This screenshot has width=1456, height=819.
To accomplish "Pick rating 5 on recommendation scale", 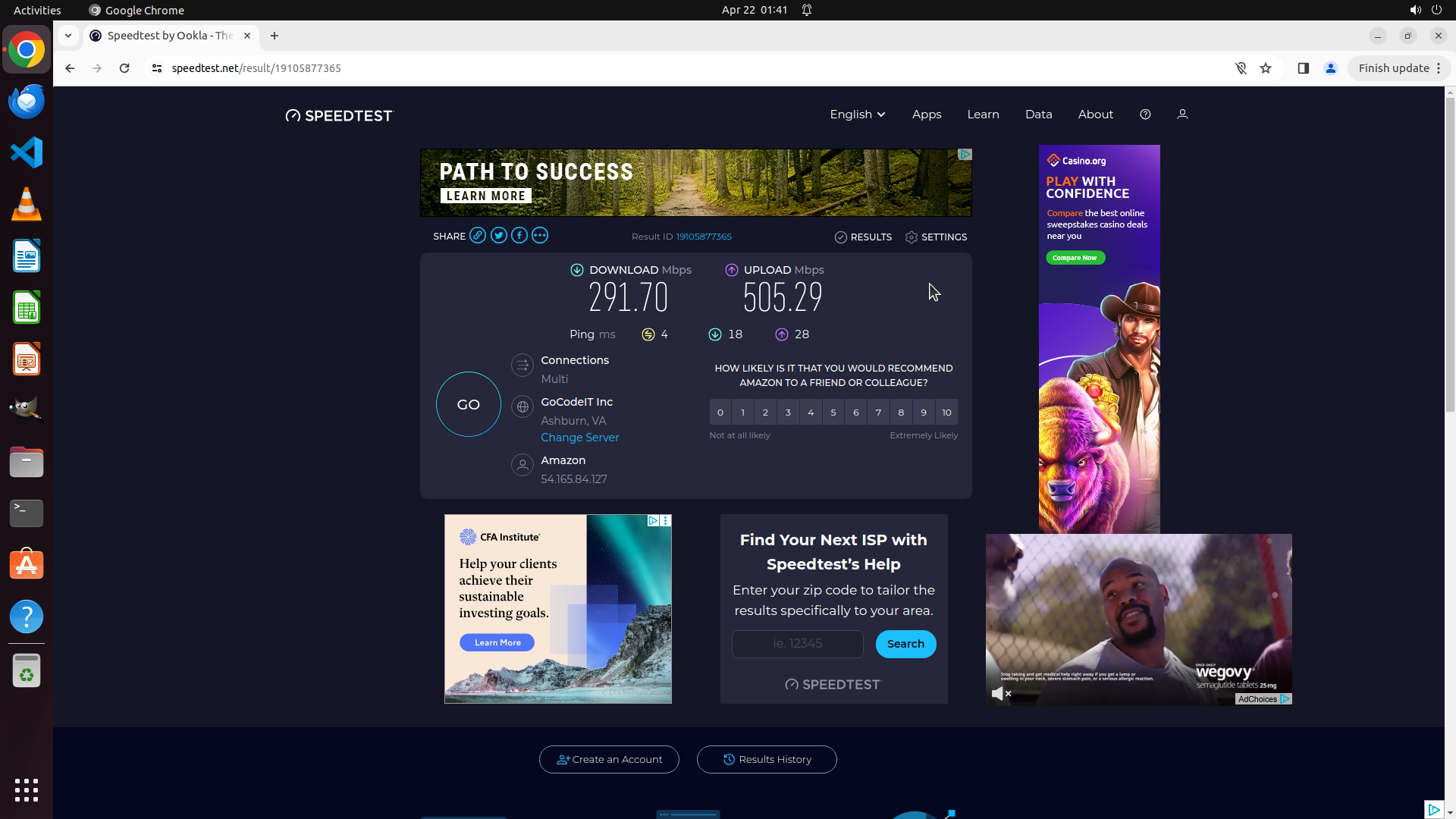I will [833, 413].
